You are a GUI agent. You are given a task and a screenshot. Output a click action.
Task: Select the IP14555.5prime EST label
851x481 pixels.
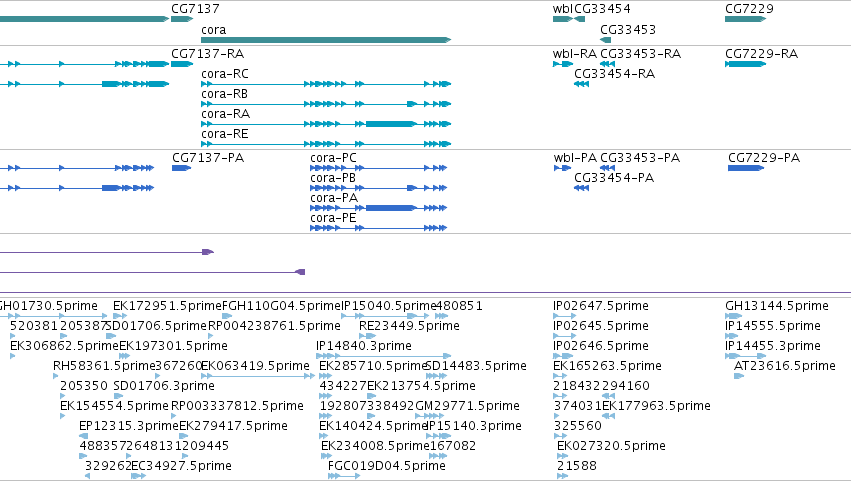click(x=773, y=326)
